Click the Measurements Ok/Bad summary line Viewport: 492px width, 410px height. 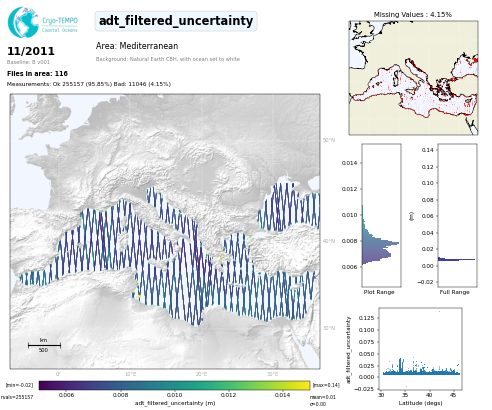89,84
